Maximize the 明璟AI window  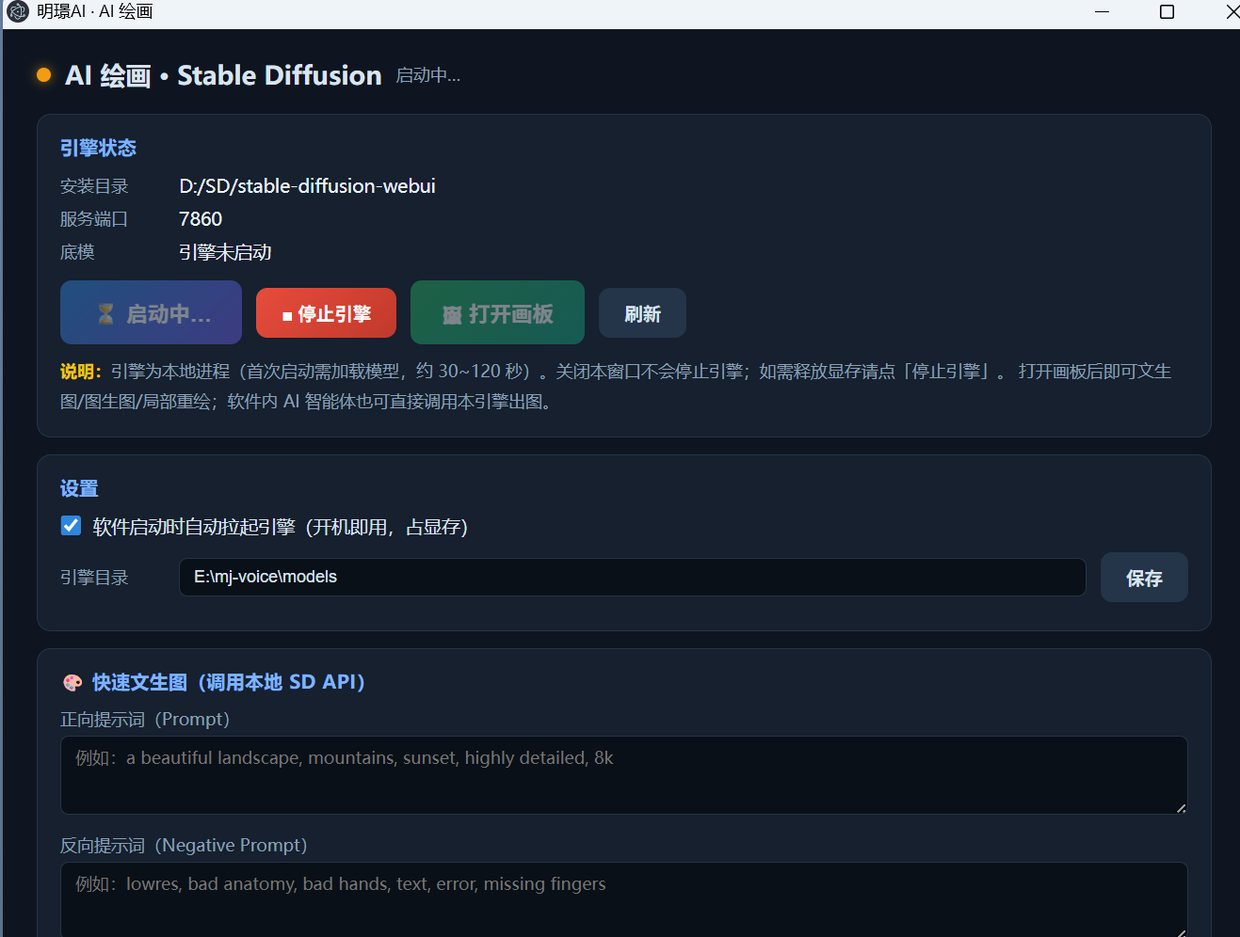pyautogui.click(x=1166, y=12)
